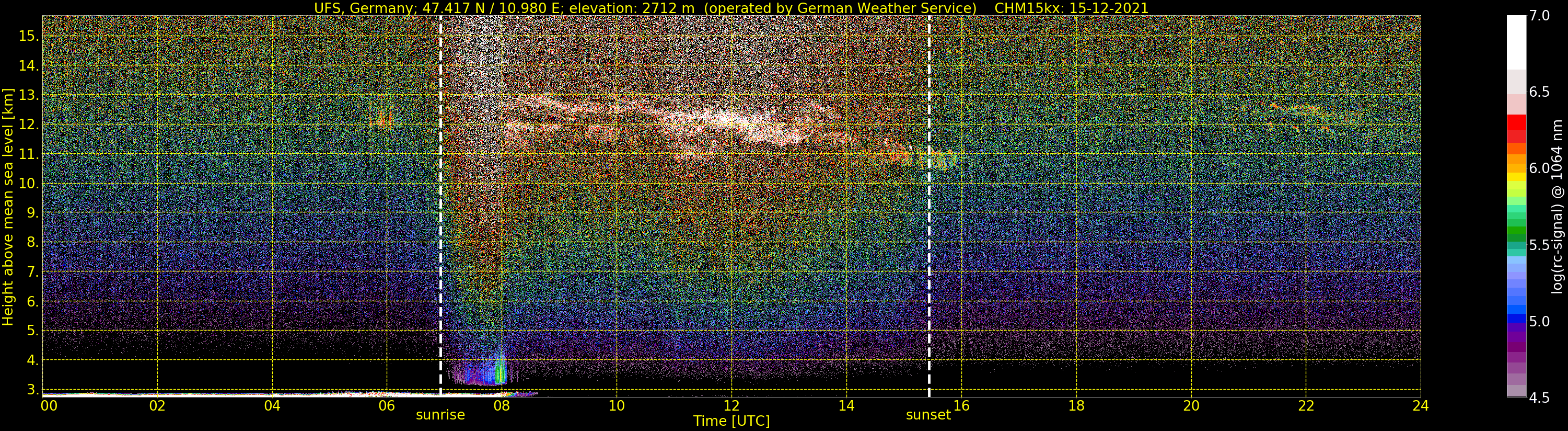Select the white dashed sunrise marker line
1568x431 pixels.
pyautogui.click(x=440, y=206)
